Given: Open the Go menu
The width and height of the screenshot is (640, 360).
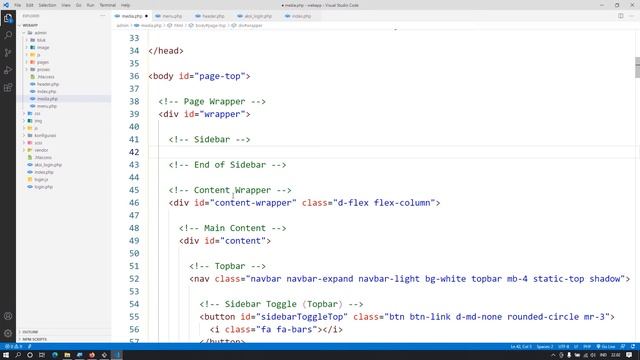Looking at the screenshot, I should [x=78, y=5].
